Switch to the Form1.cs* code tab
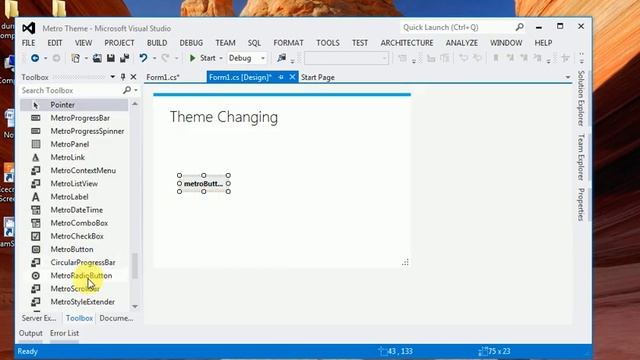The height and width of the screenshot is (360, 640). [163, 77]
